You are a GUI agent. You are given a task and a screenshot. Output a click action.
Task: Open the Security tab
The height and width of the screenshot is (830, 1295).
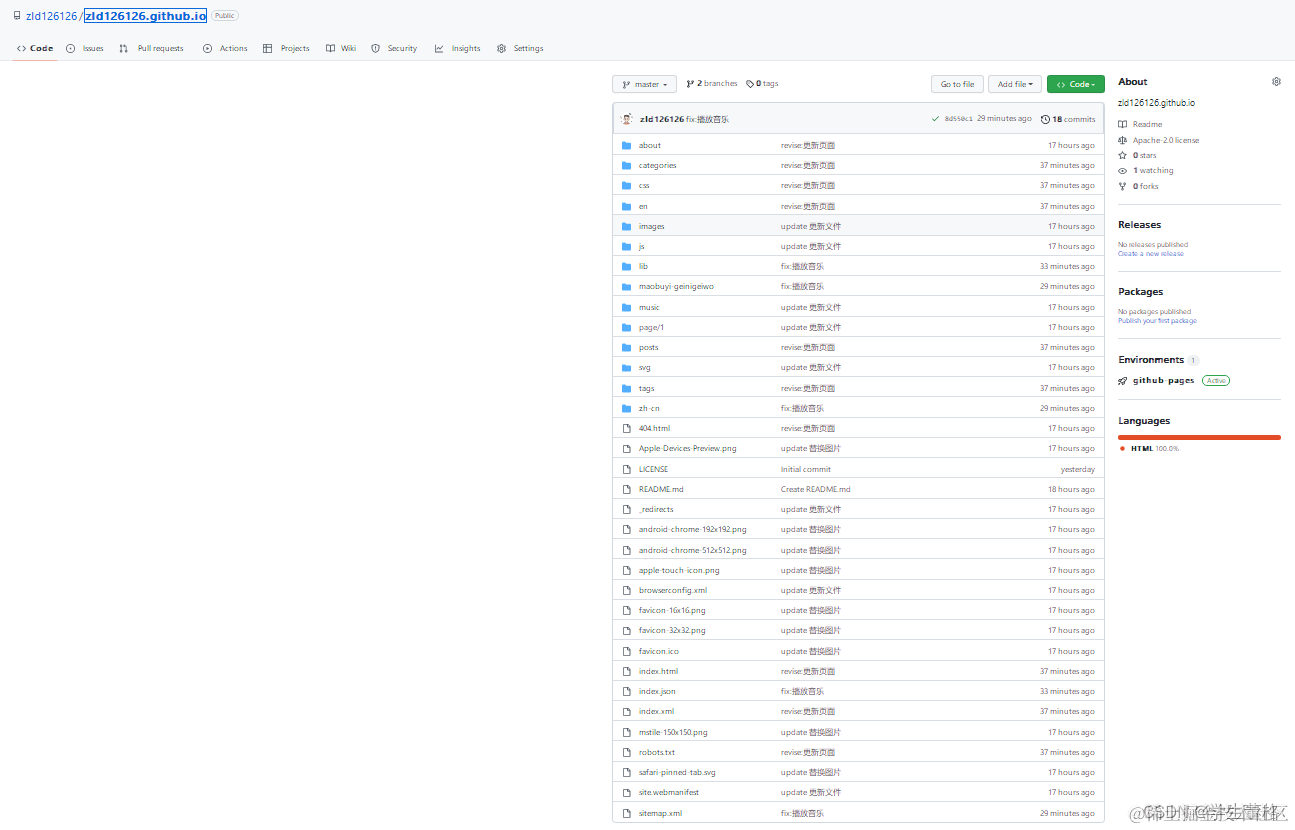[394, 48]
